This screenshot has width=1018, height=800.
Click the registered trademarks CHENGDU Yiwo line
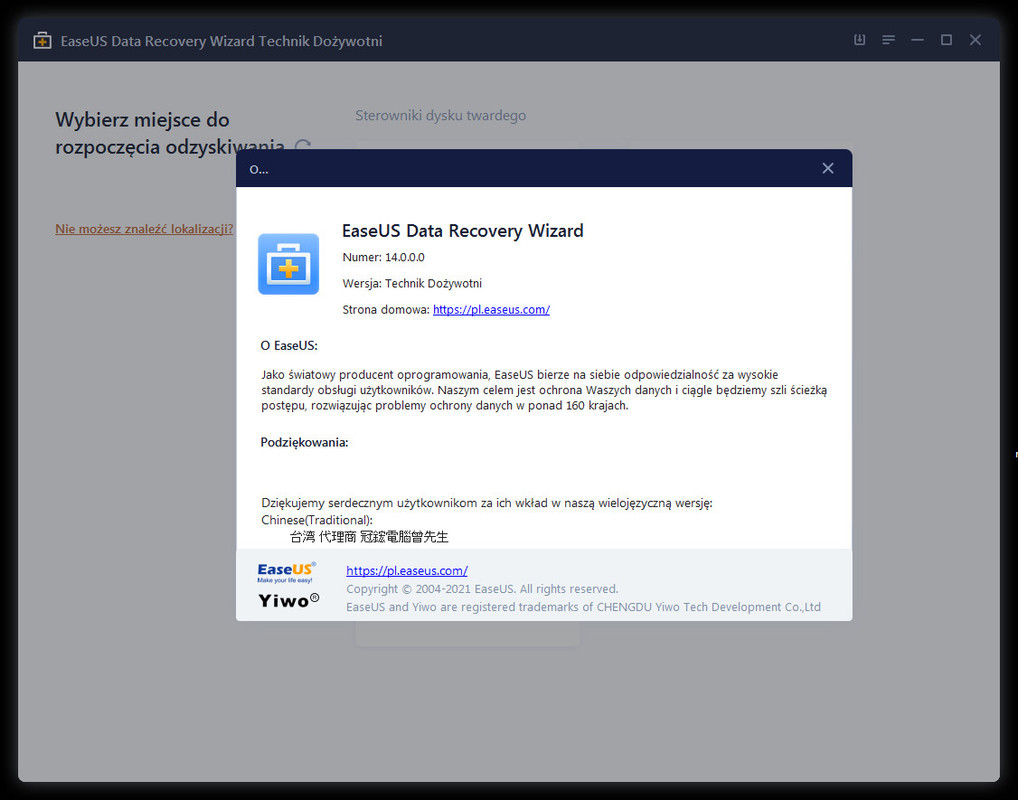(x=583, y=607)
